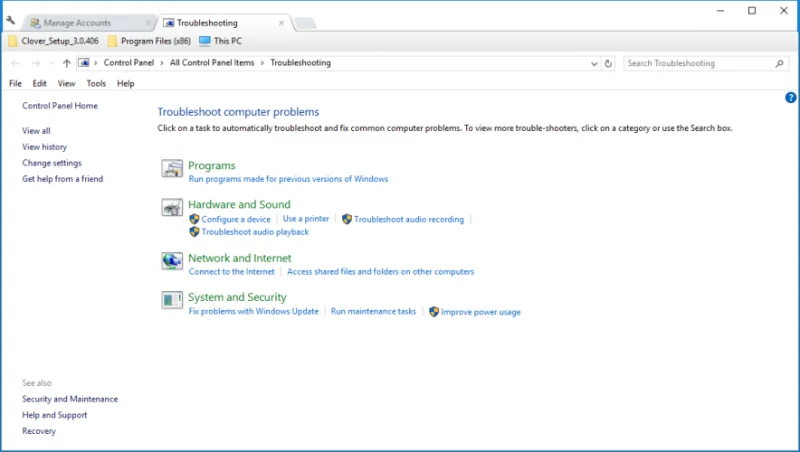Click the Control Panel Home link
Image resolution: width=800 pixels, height=452 pixels.
[60, 106]
